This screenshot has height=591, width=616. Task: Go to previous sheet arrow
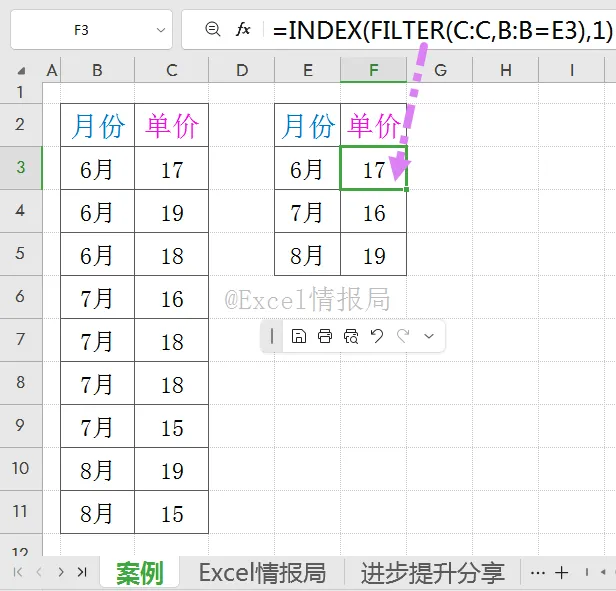point(39,572)
